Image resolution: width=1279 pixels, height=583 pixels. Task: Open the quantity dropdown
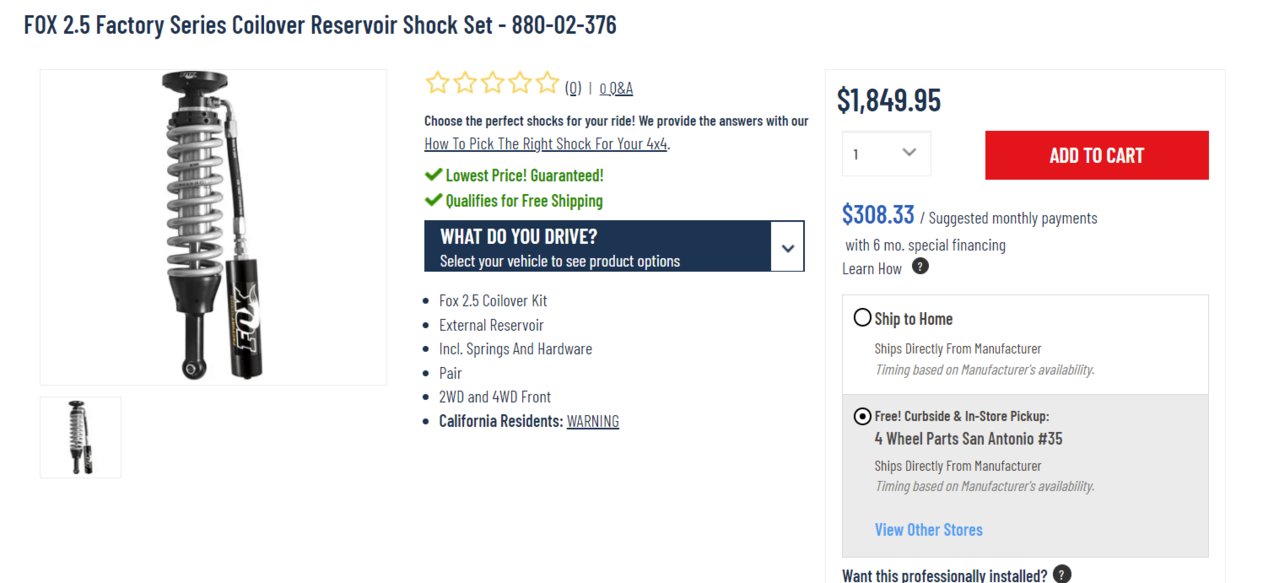click(x=886, y=154)
